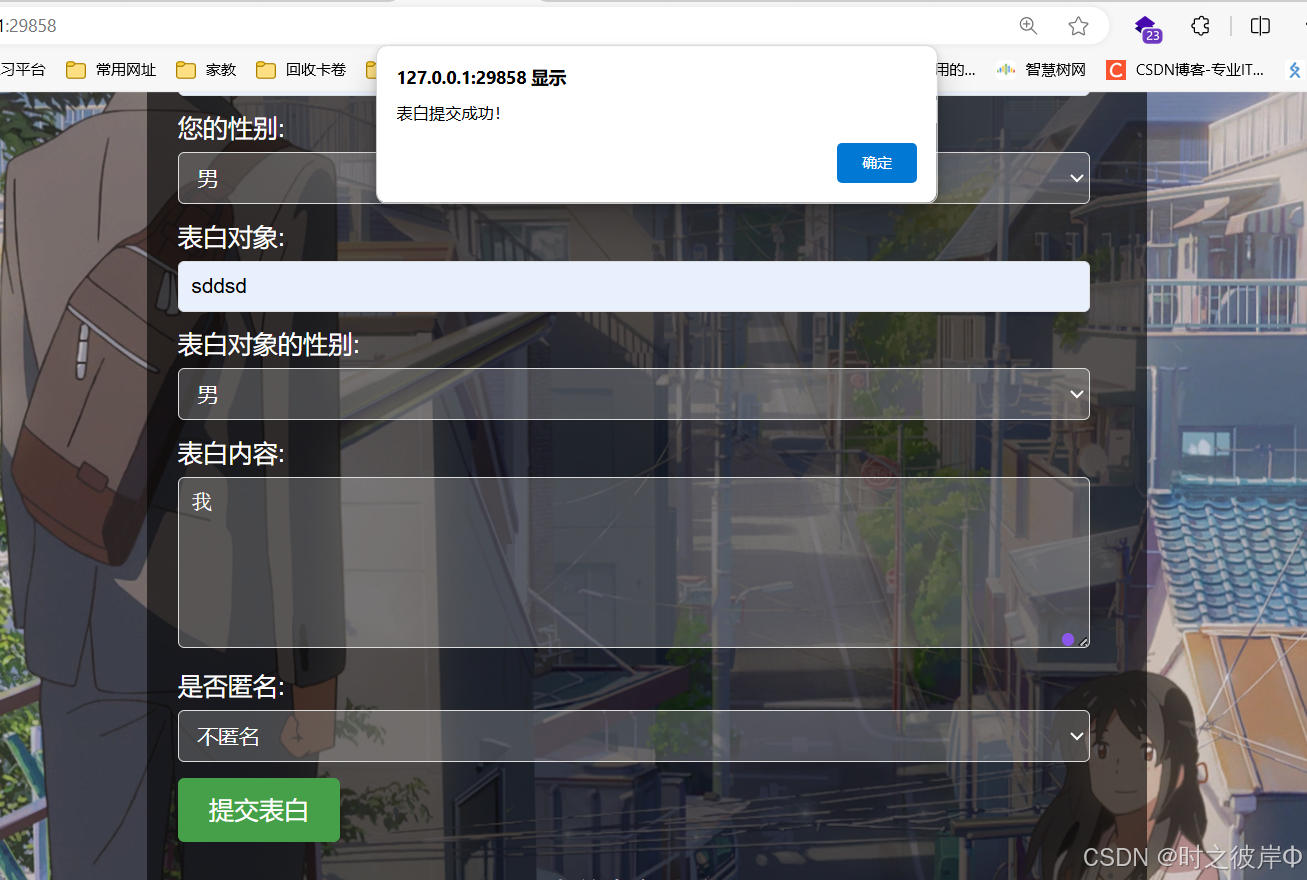Click the 表白对象 input containing sddsd
The height and width of the screenshot is (880, 1307).
(x=634, y=286)
